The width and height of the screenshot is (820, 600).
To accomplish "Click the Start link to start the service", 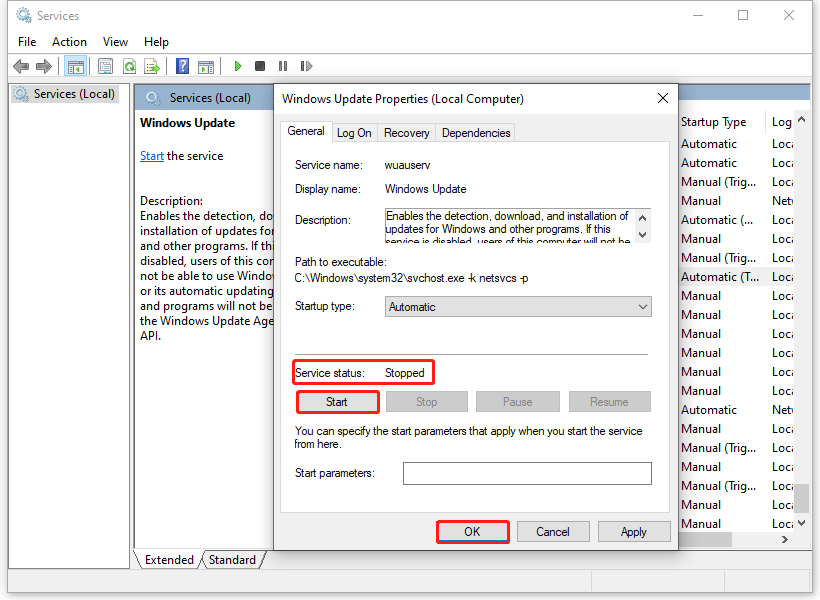I will 152,156.
